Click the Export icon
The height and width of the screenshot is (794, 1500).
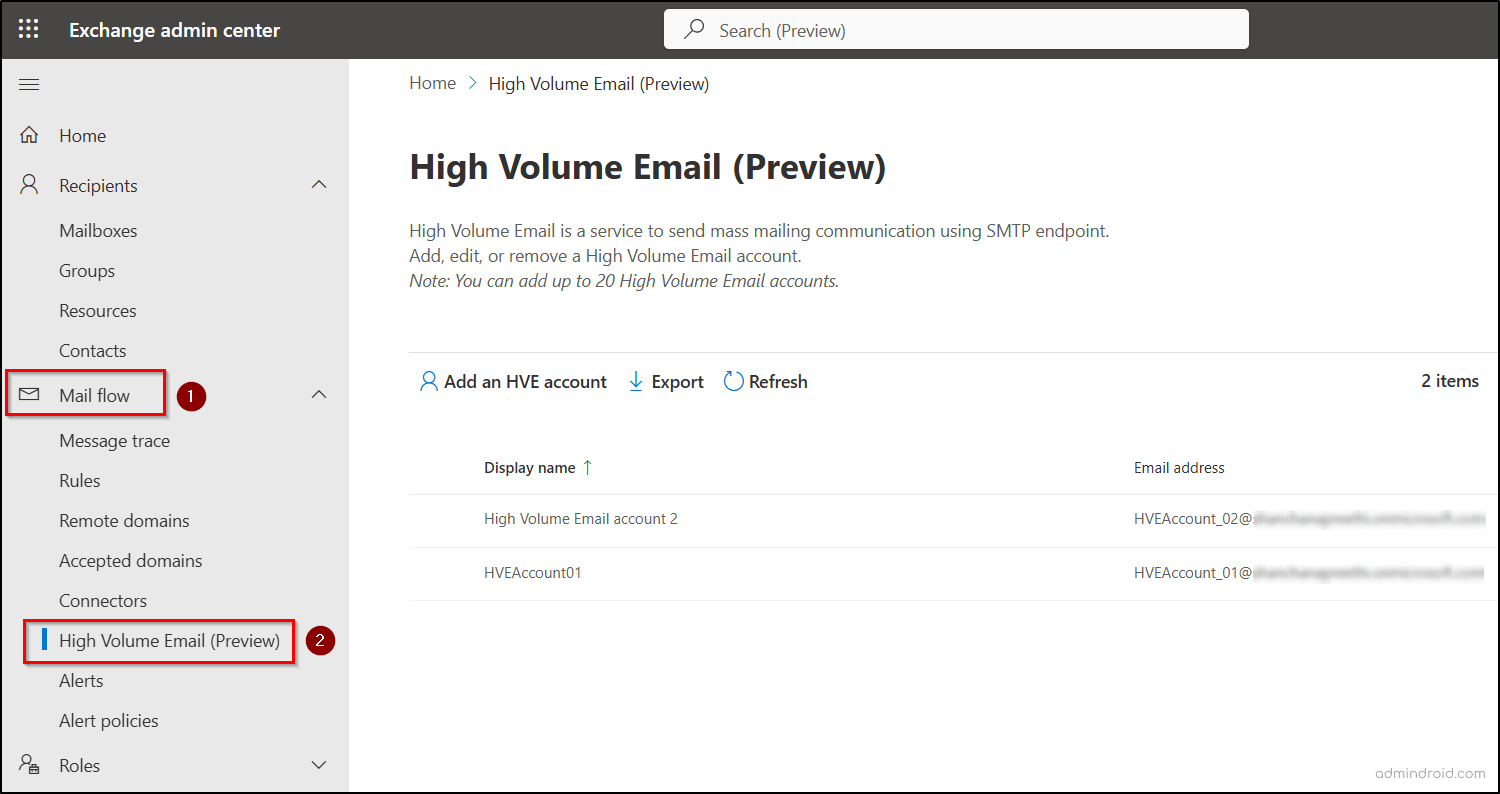tap(637, 381)
